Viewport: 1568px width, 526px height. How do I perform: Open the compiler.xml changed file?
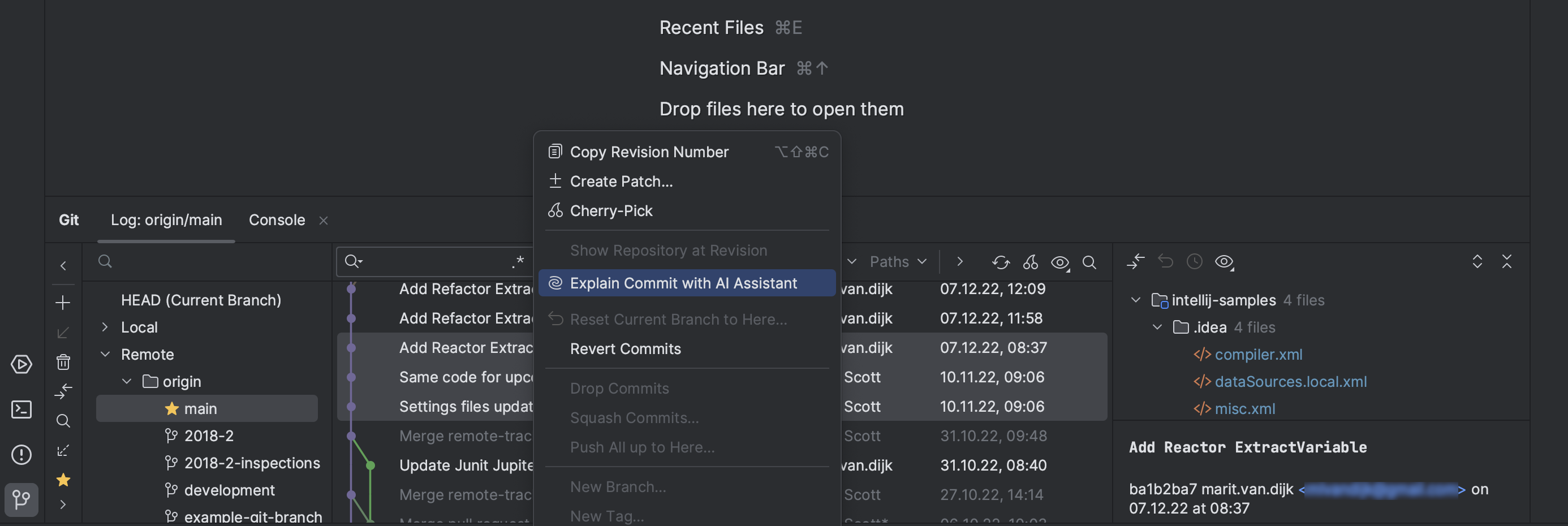point(1258,354)
